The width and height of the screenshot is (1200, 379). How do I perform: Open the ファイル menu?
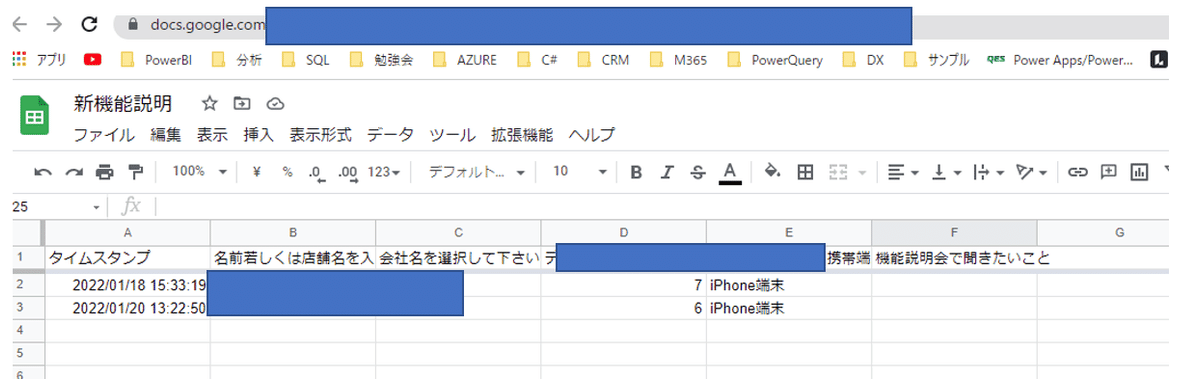[x=105, y=135]
